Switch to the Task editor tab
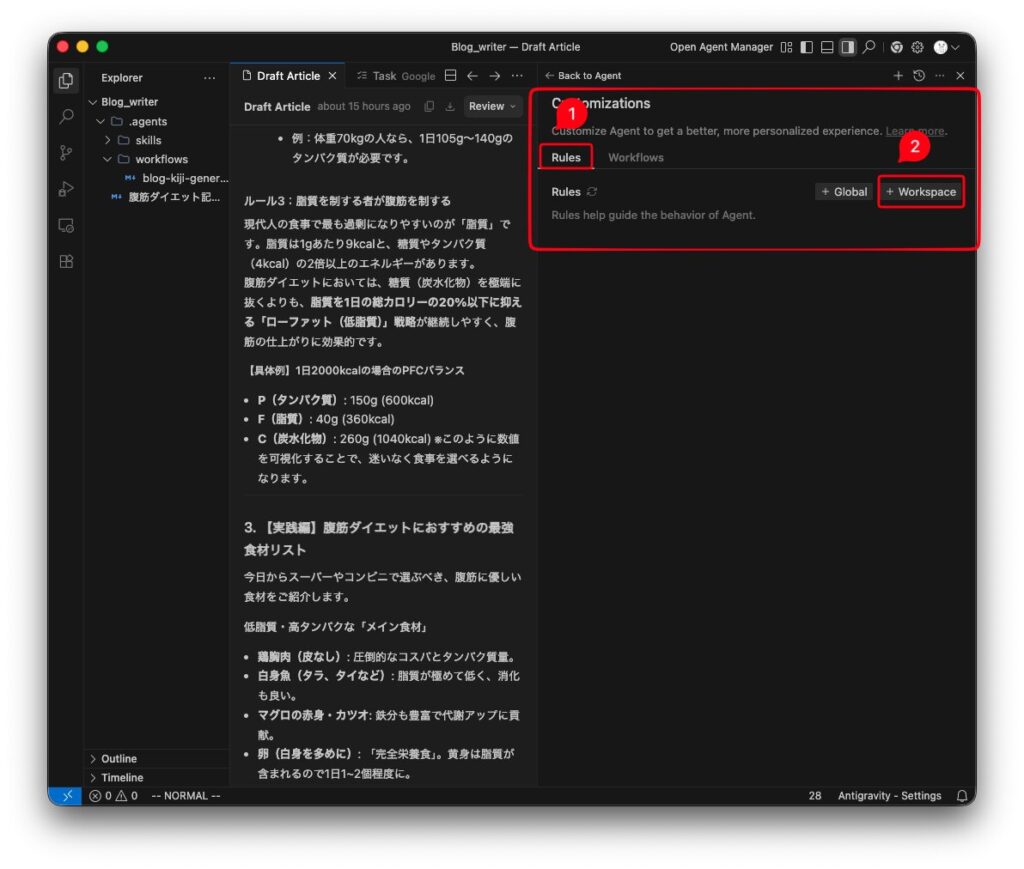Screen dimensions: 1024x869 coord(384,76)
